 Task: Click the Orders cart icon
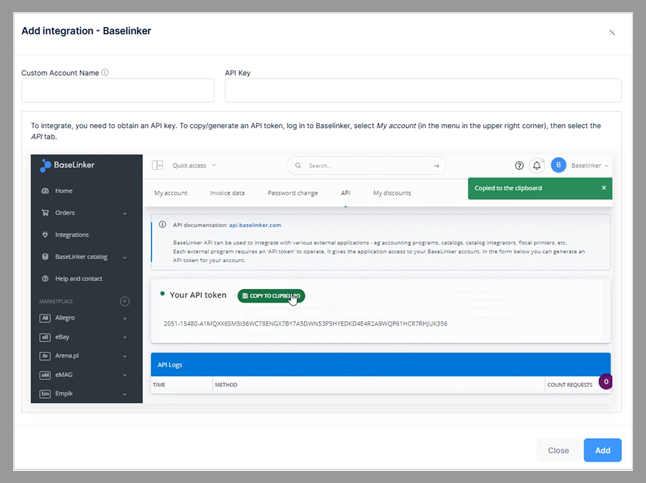(x=45, y=213)
